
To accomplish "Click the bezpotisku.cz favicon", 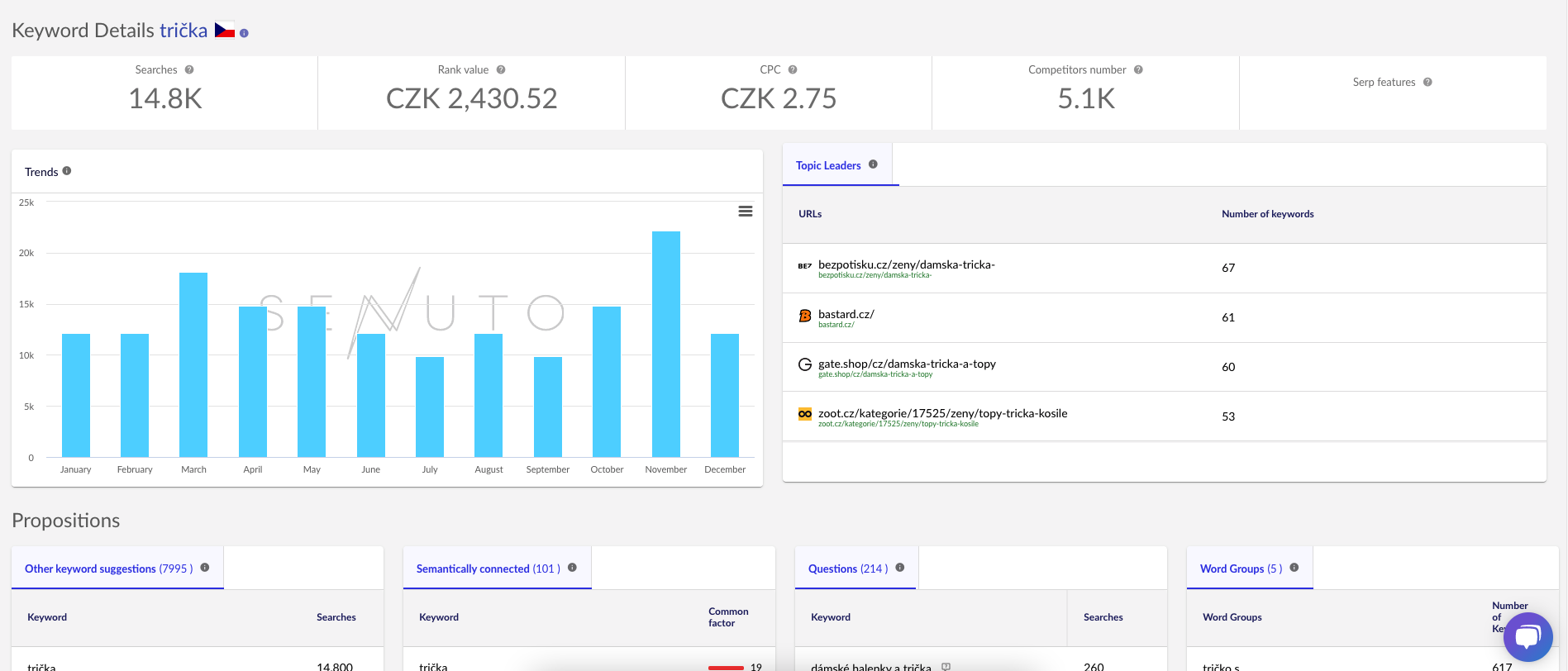I will tap(805, 266).
